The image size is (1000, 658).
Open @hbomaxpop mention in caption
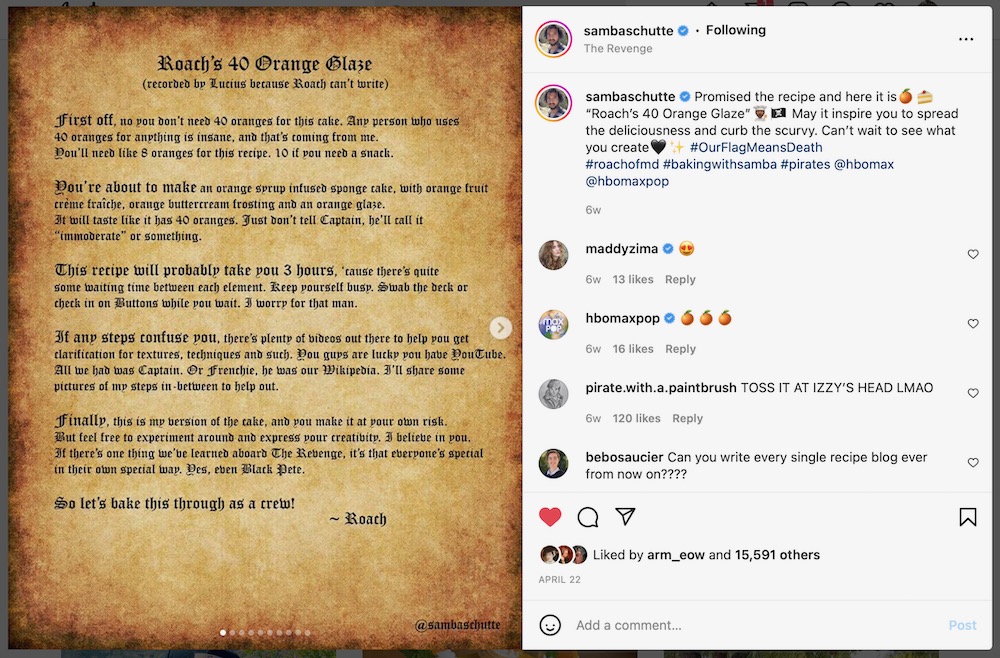pos(627,181)
